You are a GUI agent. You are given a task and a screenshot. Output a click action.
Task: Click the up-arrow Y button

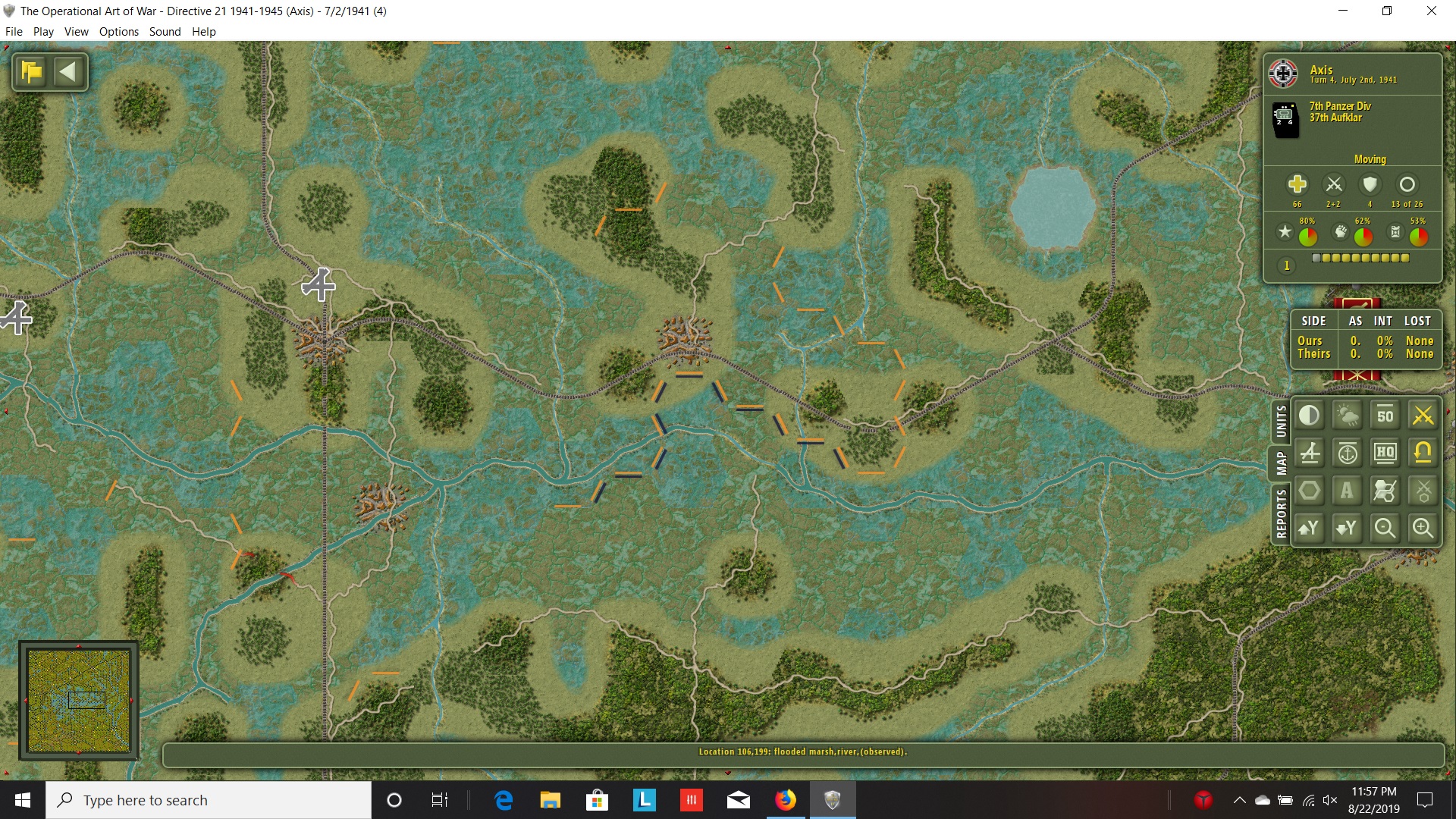pos(1310,529)
